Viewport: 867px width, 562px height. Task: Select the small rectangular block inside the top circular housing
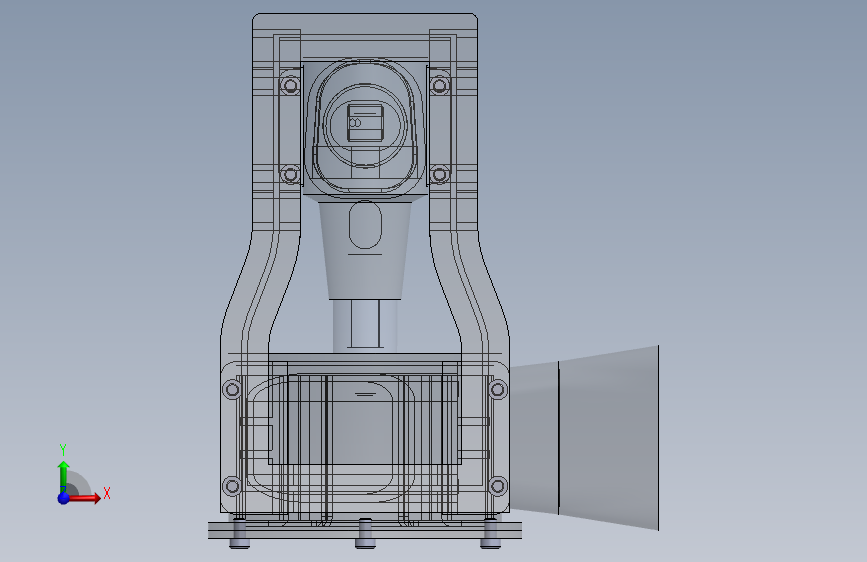point(365,123)
